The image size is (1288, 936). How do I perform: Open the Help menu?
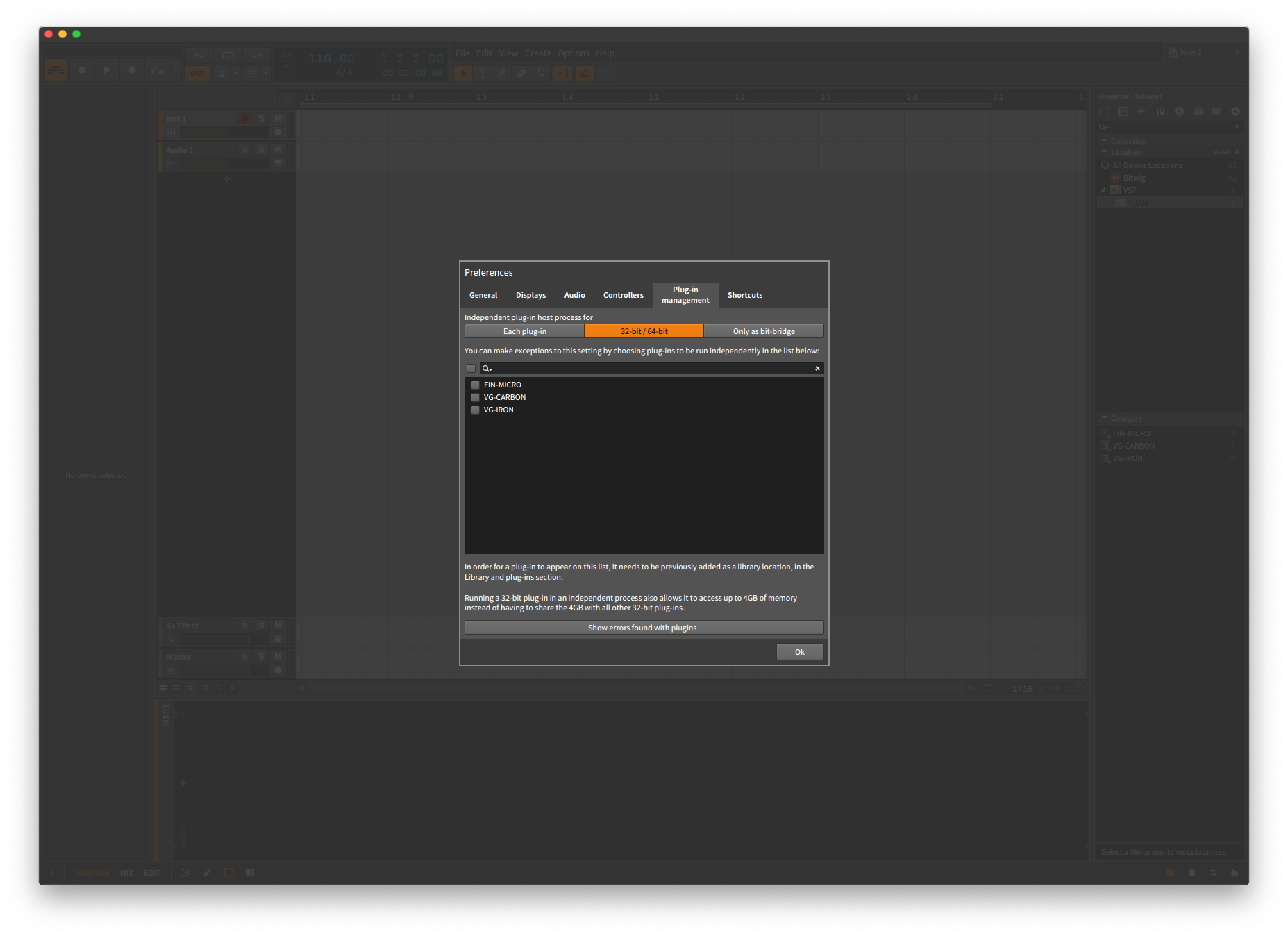tap(605, 53)
